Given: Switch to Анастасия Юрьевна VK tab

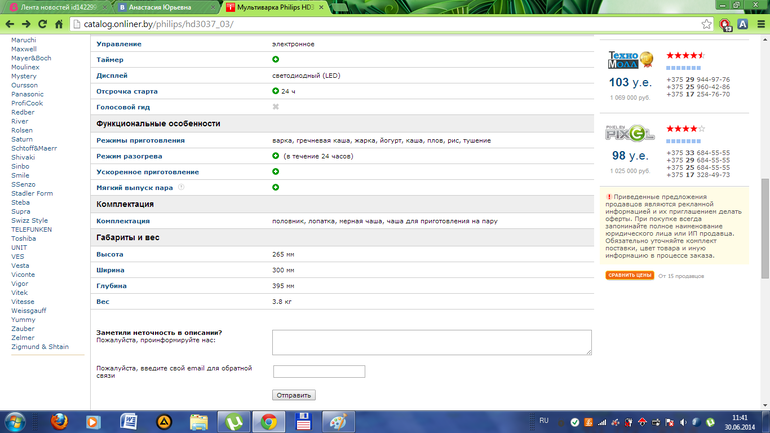Looking at the screenshot, I should [x=162, y=7].
